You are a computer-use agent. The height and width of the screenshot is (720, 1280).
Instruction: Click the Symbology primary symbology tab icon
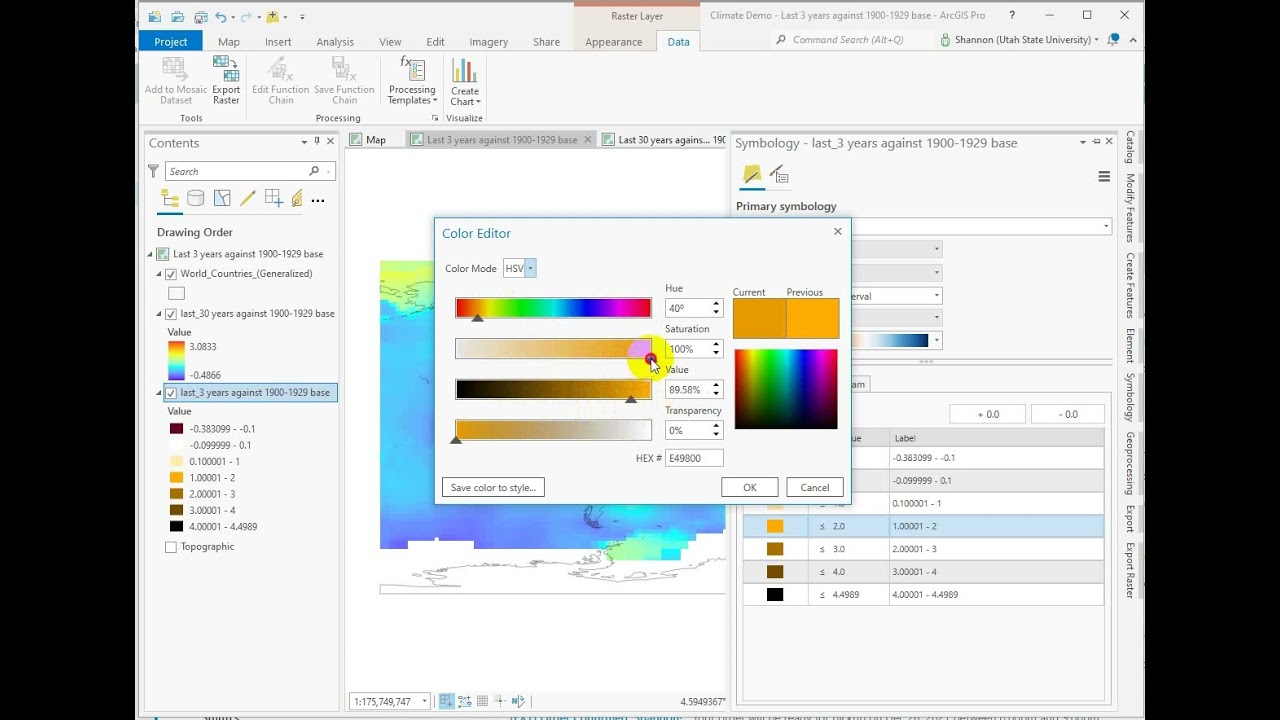[752, 175]
